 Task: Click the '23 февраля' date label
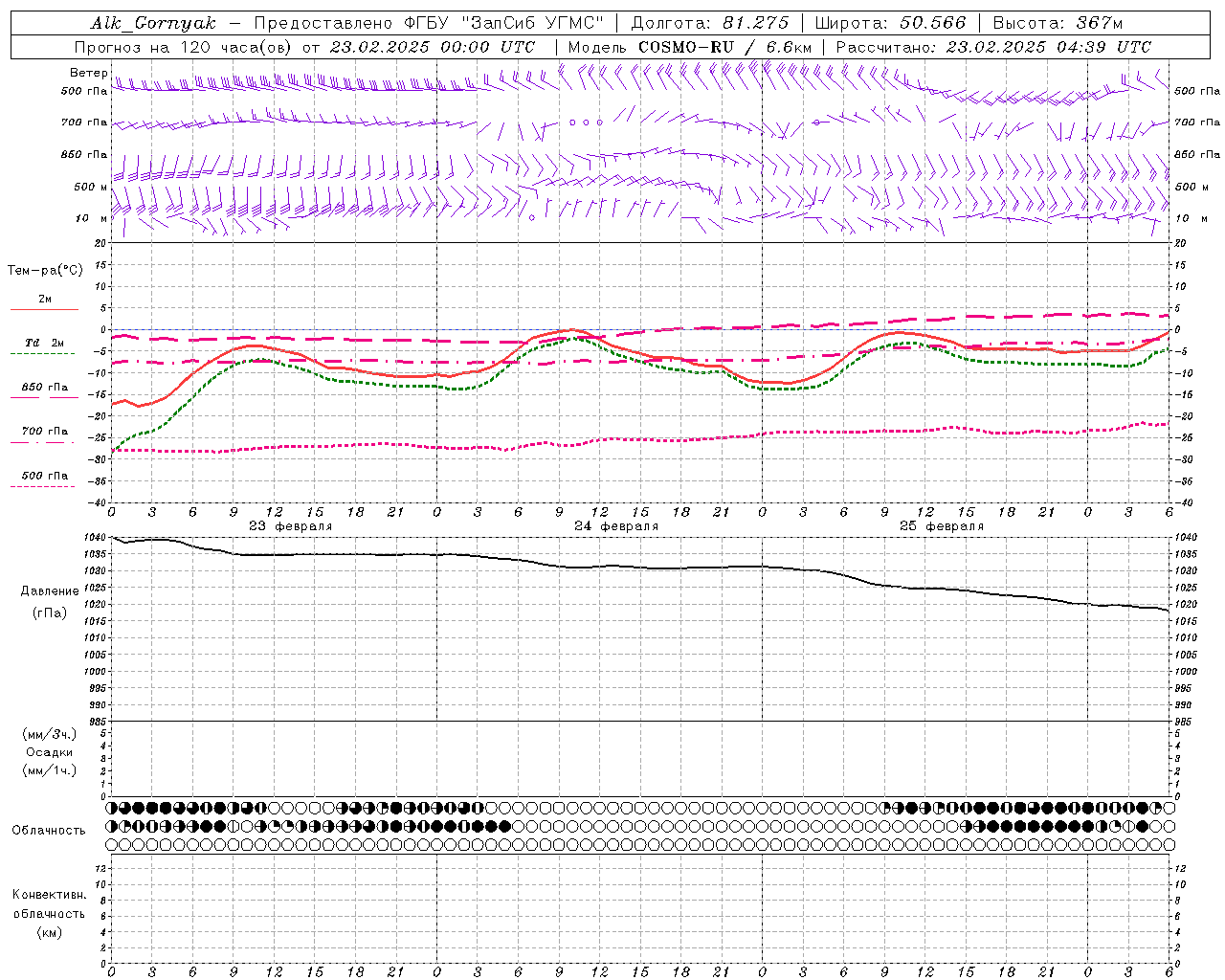pyautogui.click(x=291, y=526)
